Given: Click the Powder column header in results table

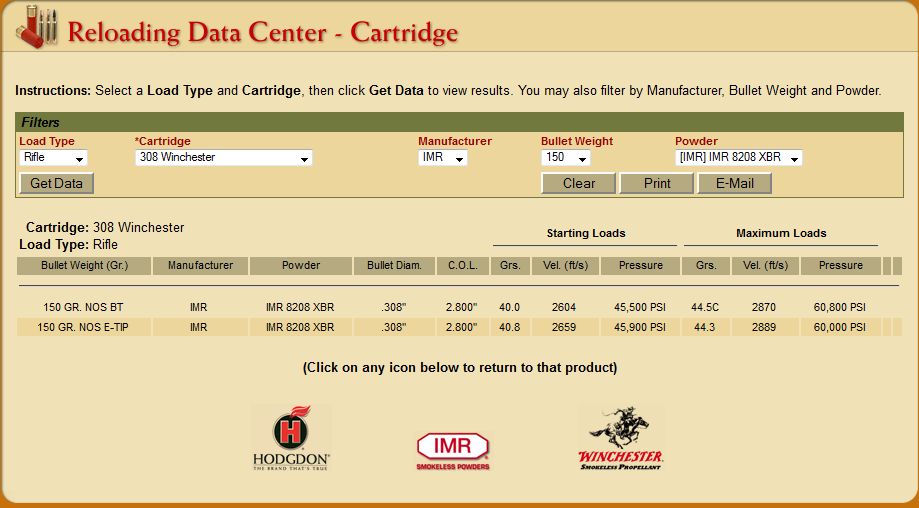Looking at the screenshot, I should click(x=301, y=265).
